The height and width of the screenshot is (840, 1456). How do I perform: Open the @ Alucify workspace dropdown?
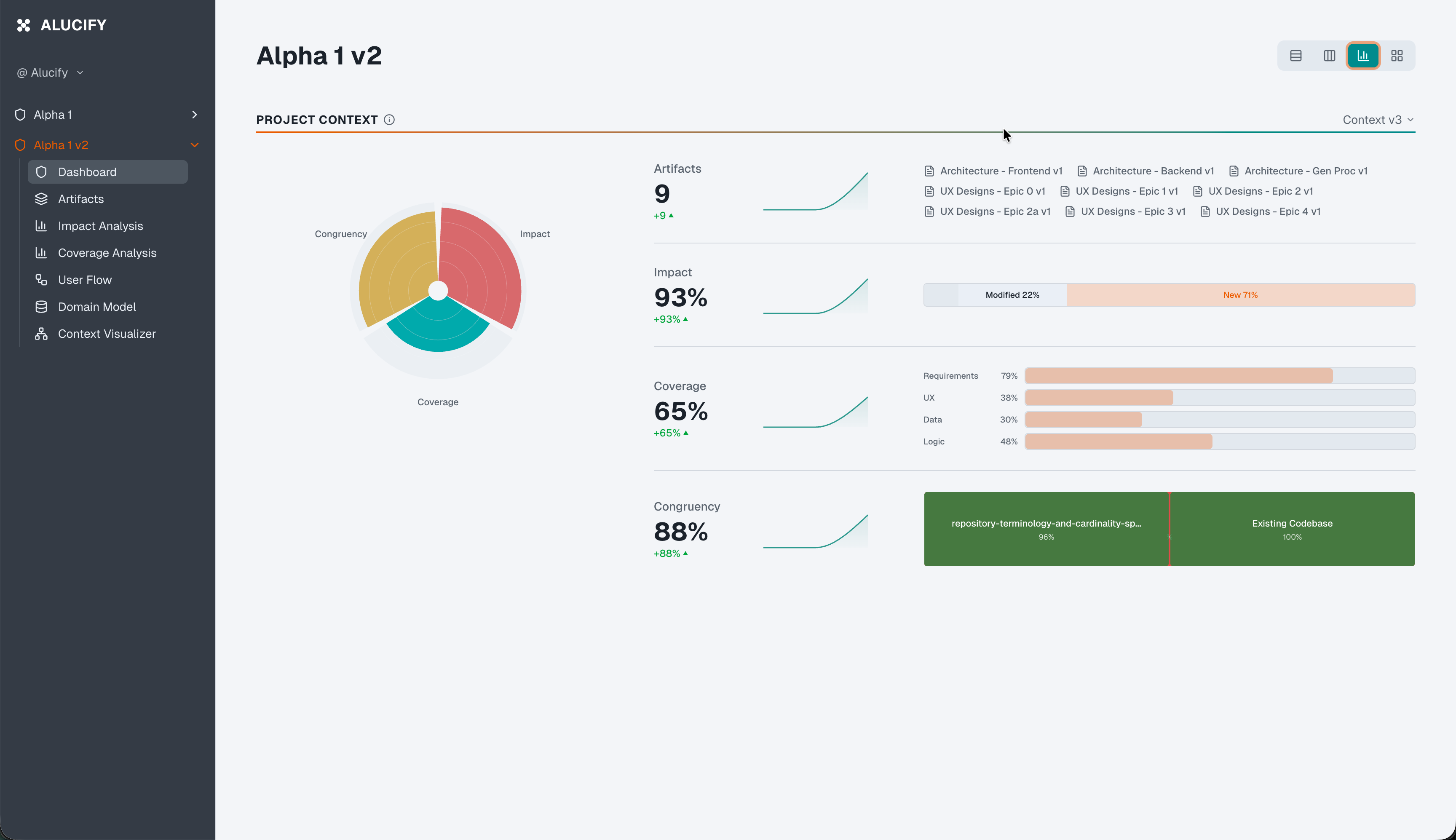click(x=50, y=72)
